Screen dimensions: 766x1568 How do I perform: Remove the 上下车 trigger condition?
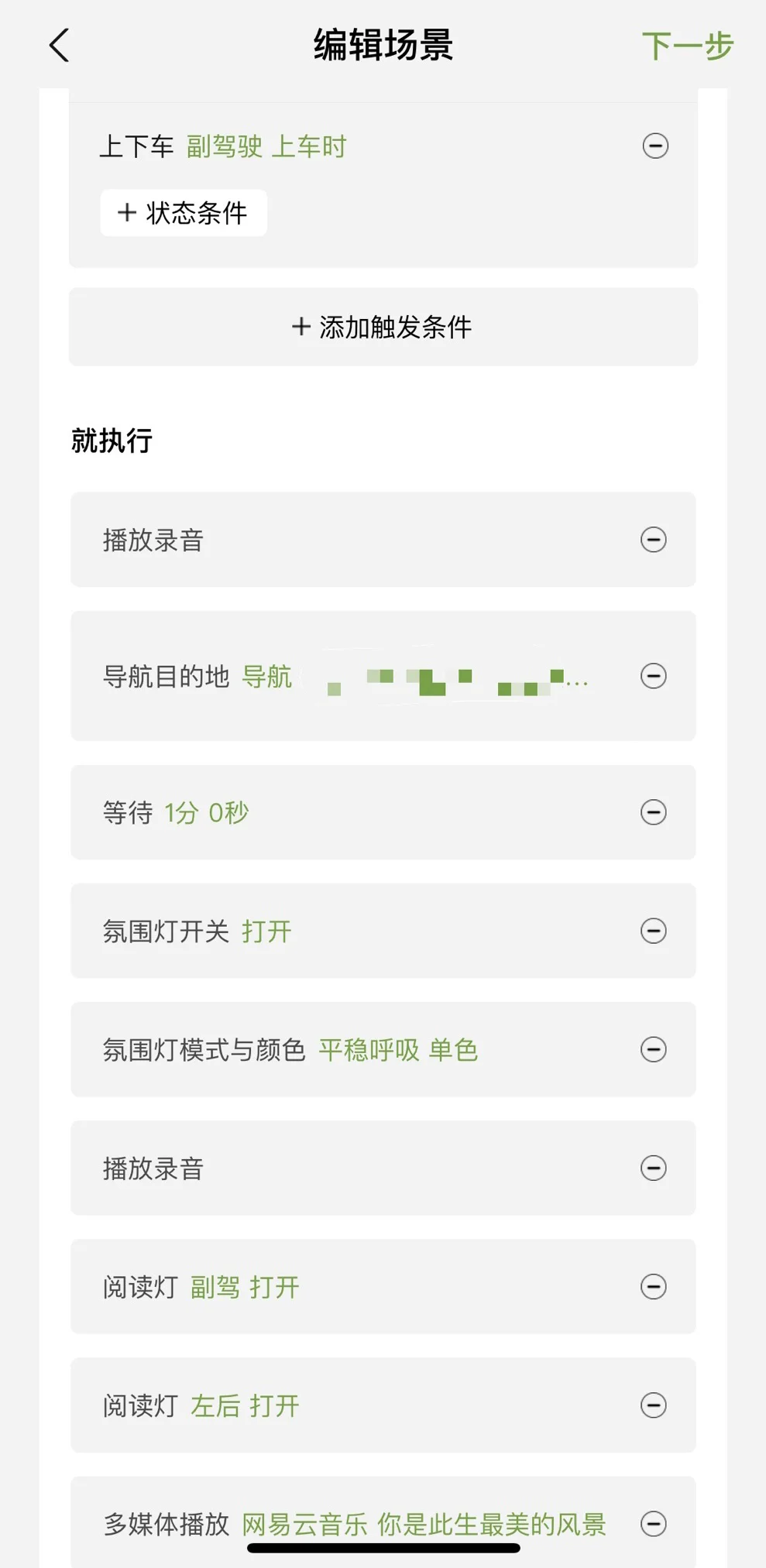pyautogui.click(x=655, y=146)
